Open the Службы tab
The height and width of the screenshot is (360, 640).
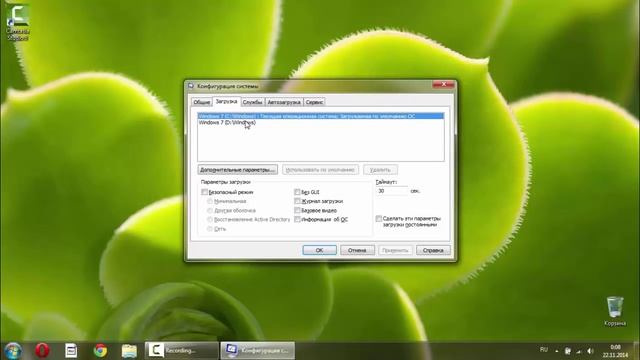coord(253,102)
